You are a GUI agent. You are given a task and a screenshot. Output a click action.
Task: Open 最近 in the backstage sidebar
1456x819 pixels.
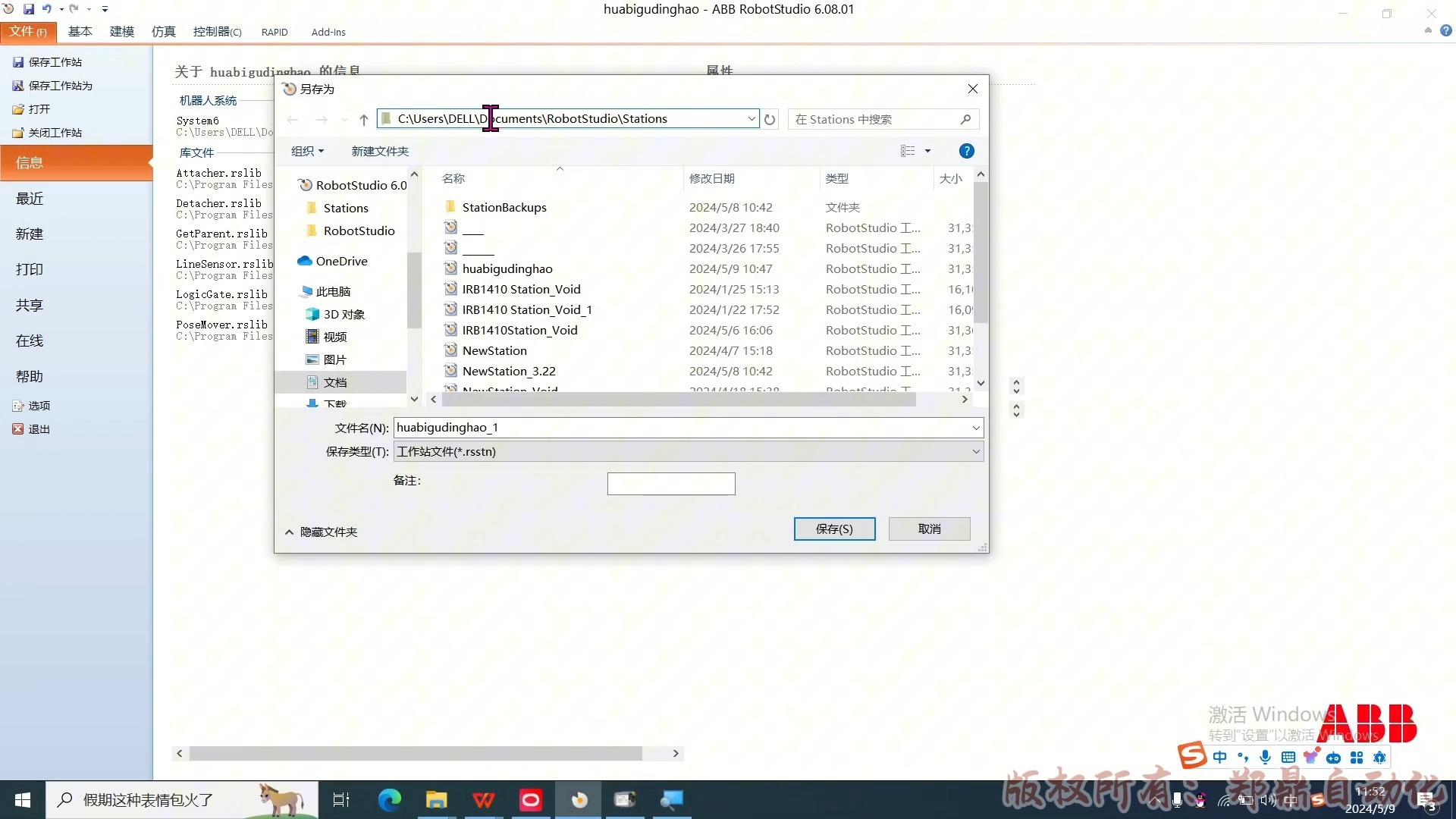tap(30, 199)
